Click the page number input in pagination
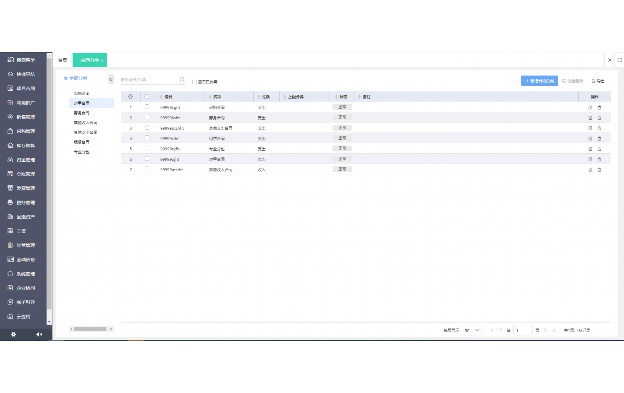 [523, 330]
